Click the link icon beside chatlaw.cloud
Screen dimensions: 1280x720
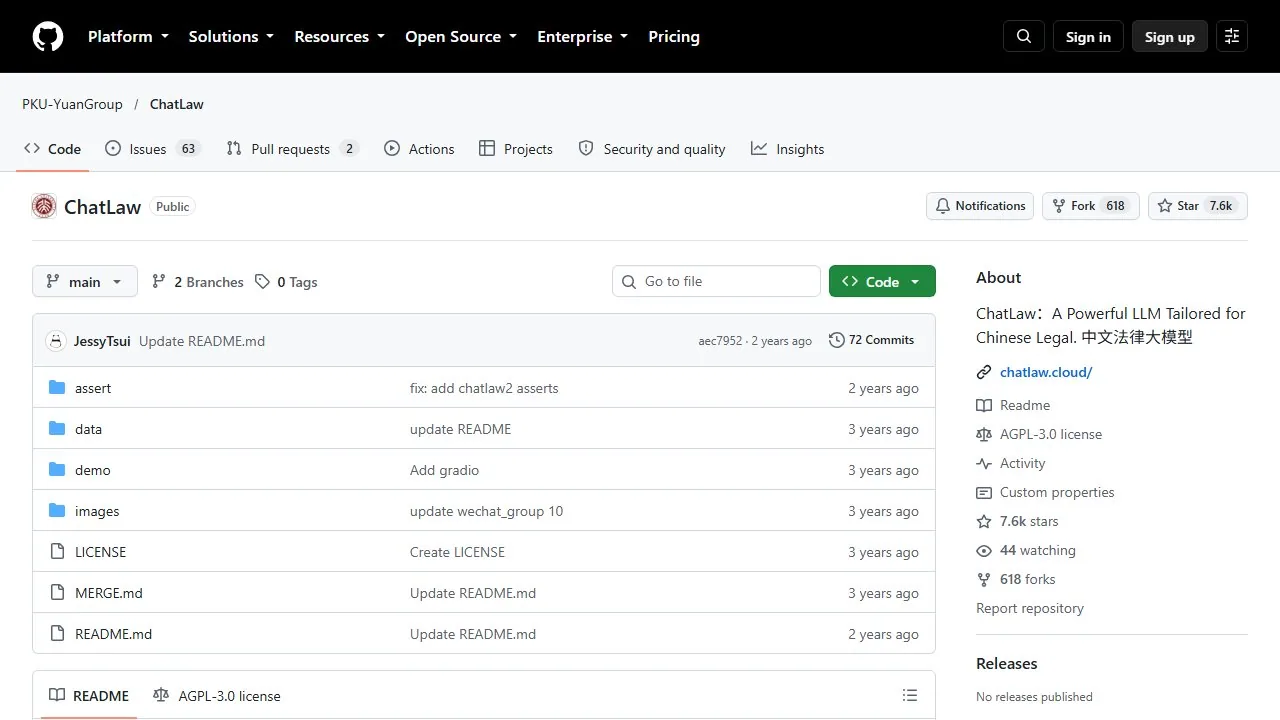pyautogui.click(x=984, y=372)
